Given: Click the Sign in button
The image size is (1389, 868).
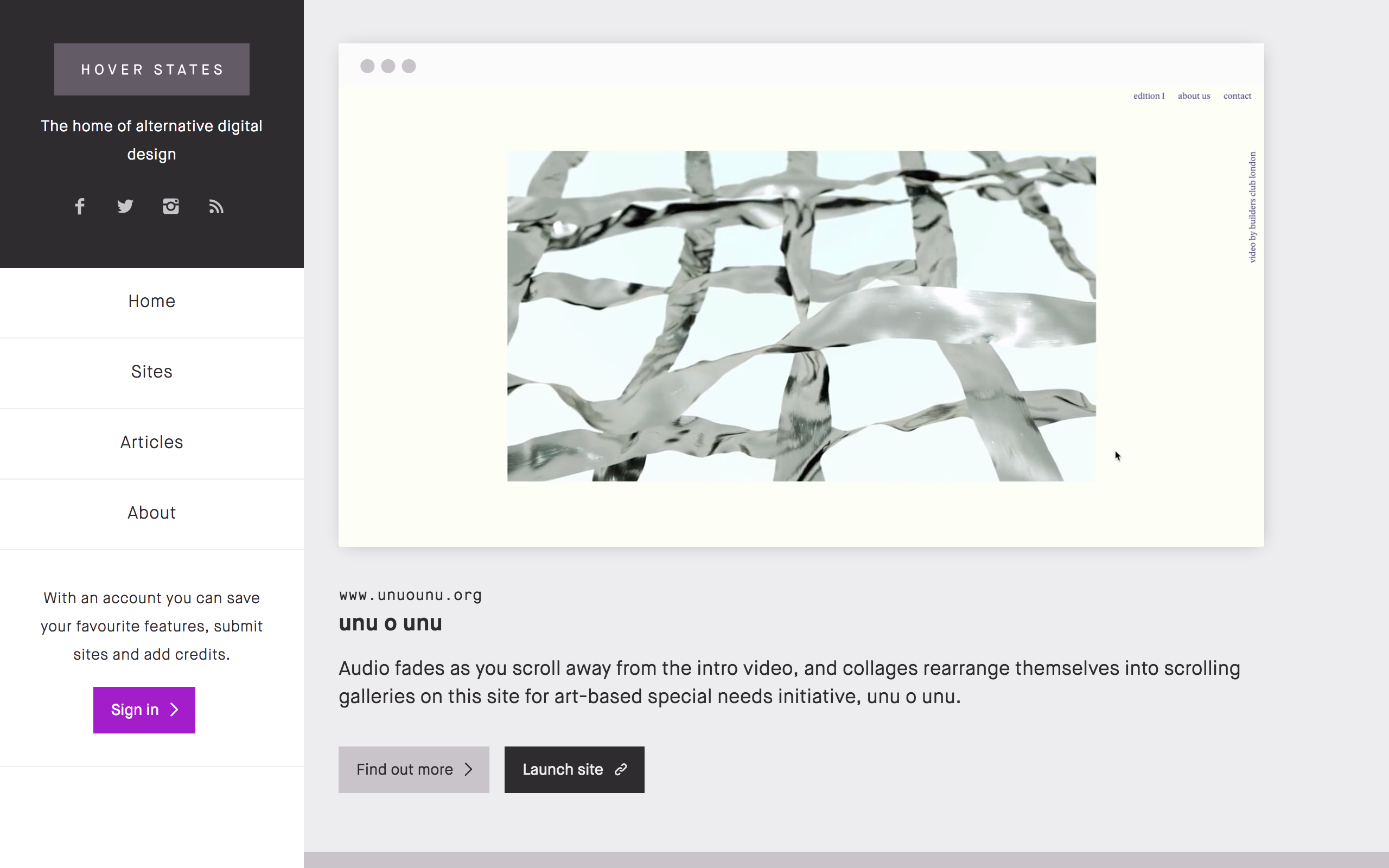Looking at the screenshot, I should pyautogui.click(x=144, y=710).
